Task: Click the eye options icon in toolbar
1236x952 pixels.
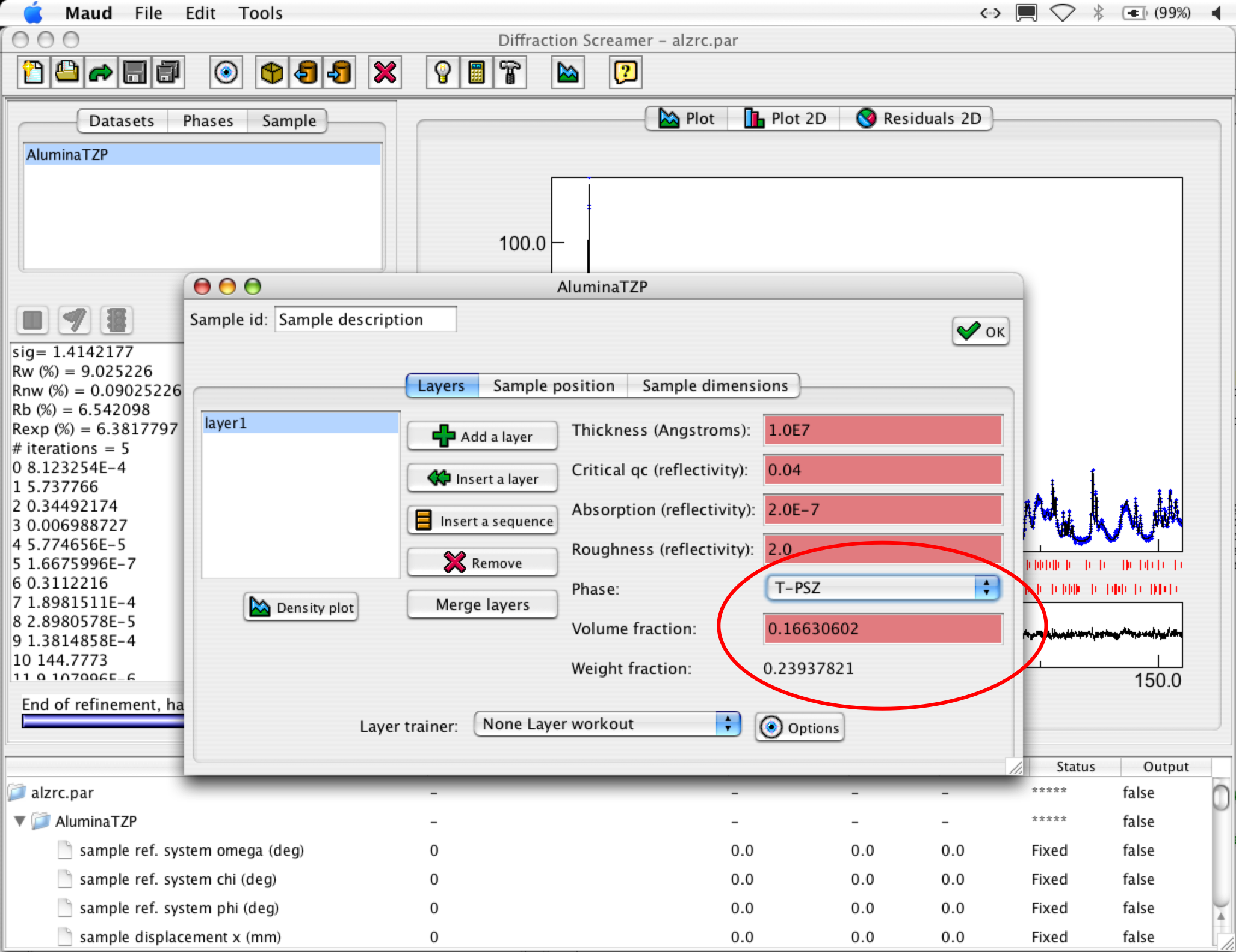Action: pyautogui.click(x=226, y=73)
